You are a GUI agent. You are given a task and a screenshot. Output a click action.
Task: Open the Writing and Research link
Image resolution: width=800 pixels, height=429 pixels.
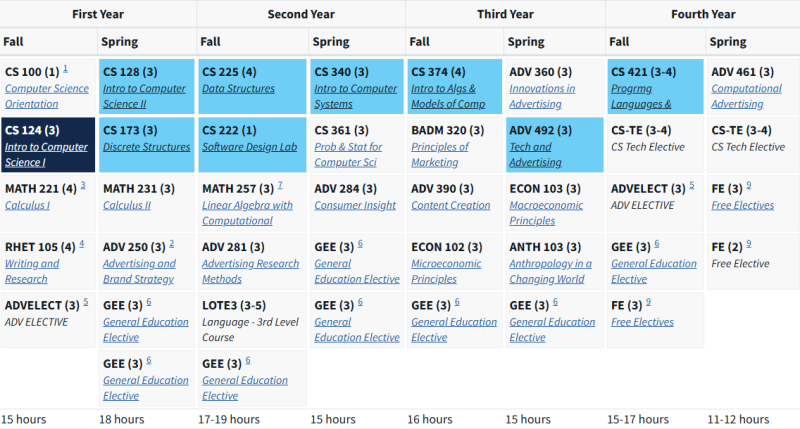(x=32, y=271)
